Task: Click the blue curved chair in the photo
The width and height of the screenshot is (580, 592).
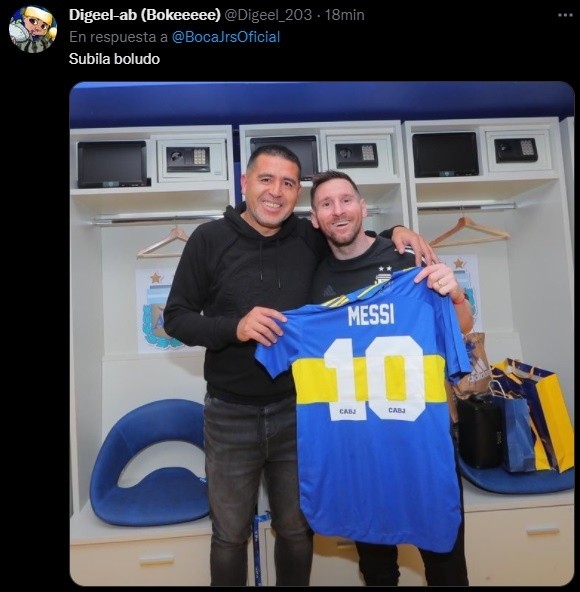Action: (149, 462)
